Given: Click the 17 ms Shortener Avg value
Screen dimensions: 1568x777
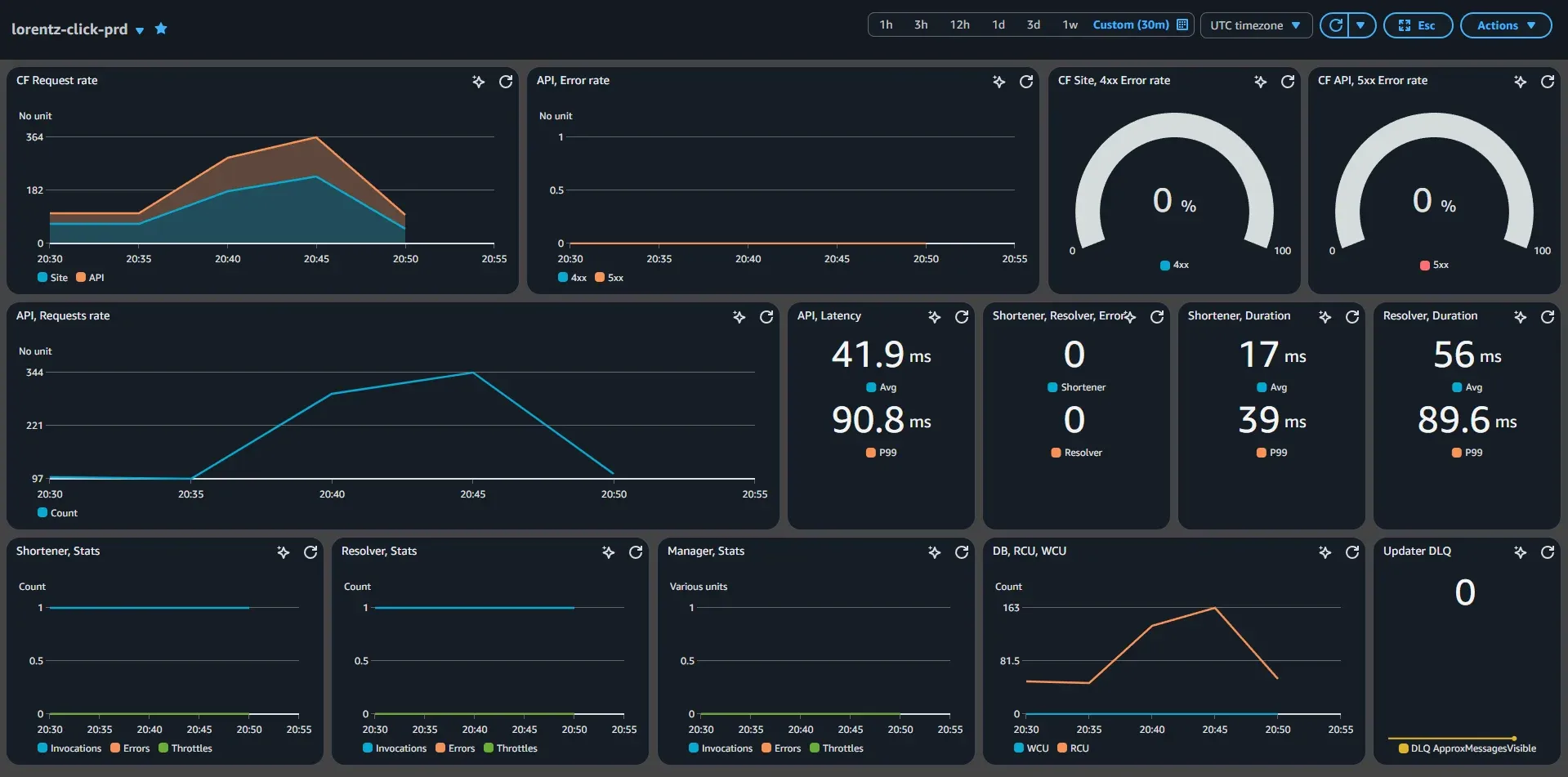Looking at the screenshot, I should coord(1272,355).
